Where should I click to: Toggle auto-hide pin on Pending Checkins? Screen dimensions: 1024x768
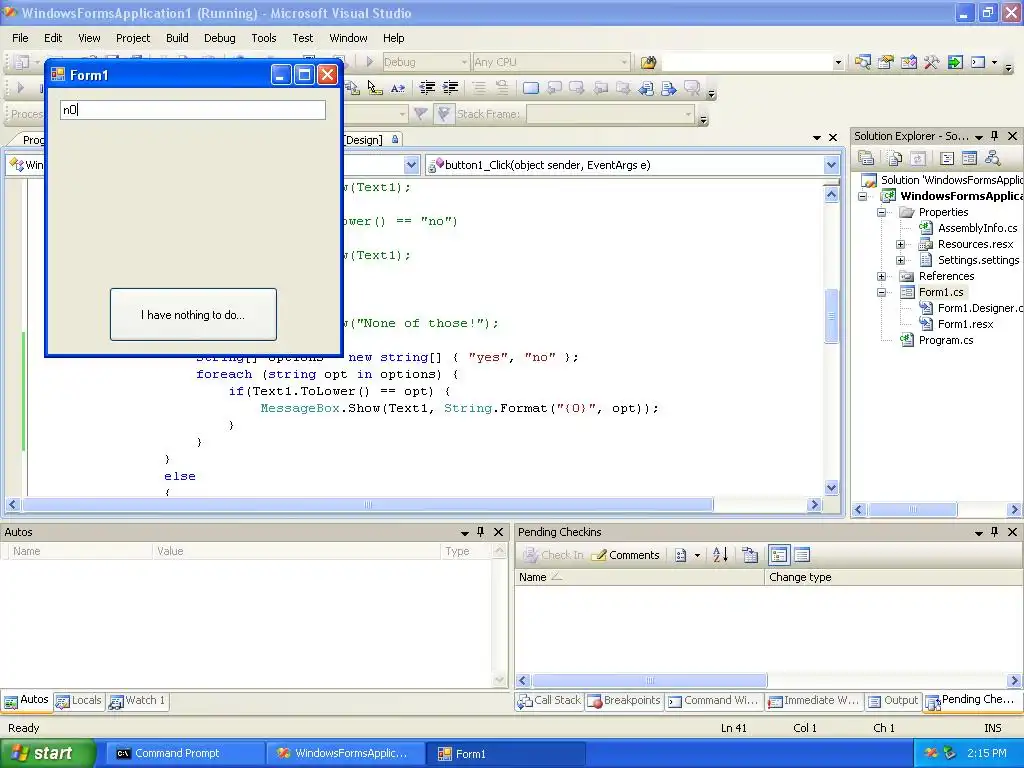[x=995, y=532]
